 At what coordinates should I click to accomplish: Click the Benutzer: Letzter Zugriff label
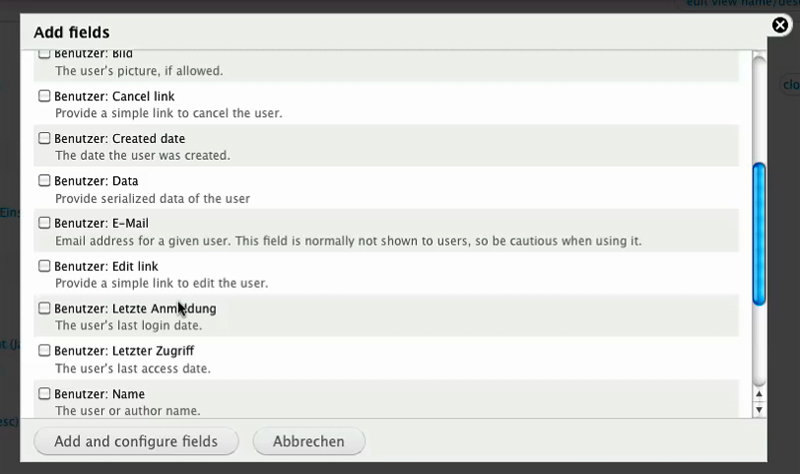[x=124, y=351]
